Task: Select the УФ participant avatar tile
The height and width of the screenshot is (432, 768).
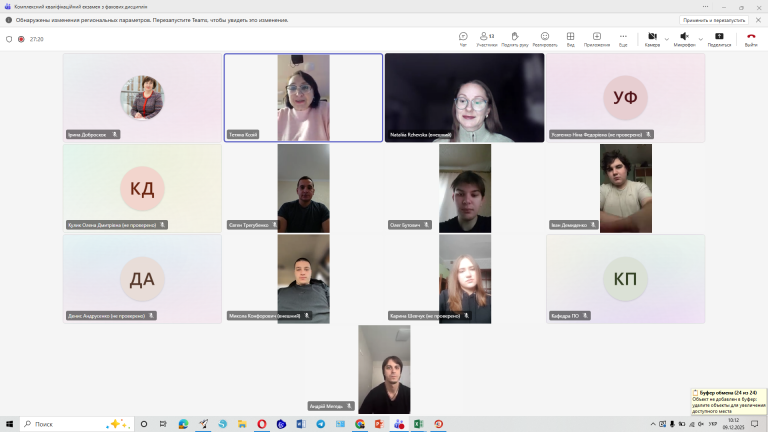Action: (x=625, y=97)
